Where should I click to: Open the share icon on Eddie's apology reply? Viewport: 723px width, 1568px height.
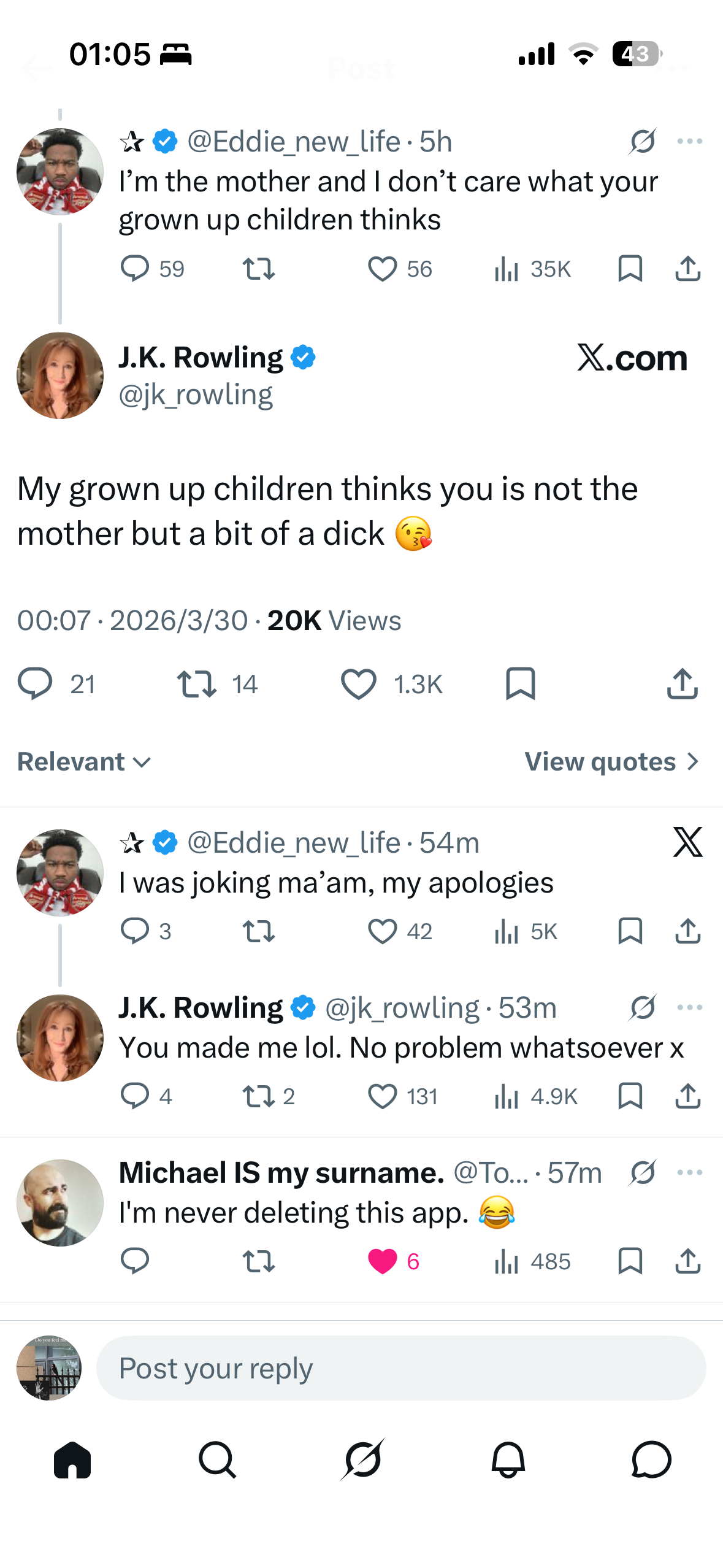[x=688, y=932]
